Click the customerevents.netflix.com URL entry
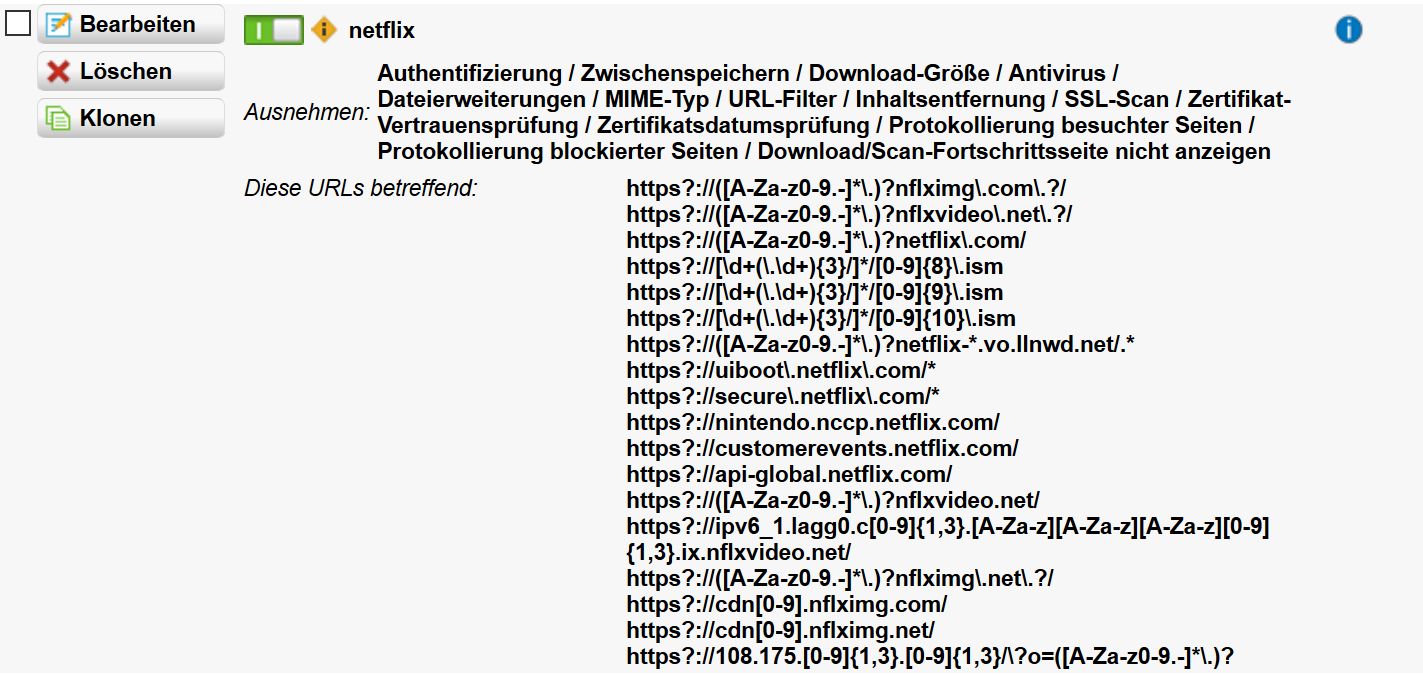 pyautogui.click(x=822, y=448)
